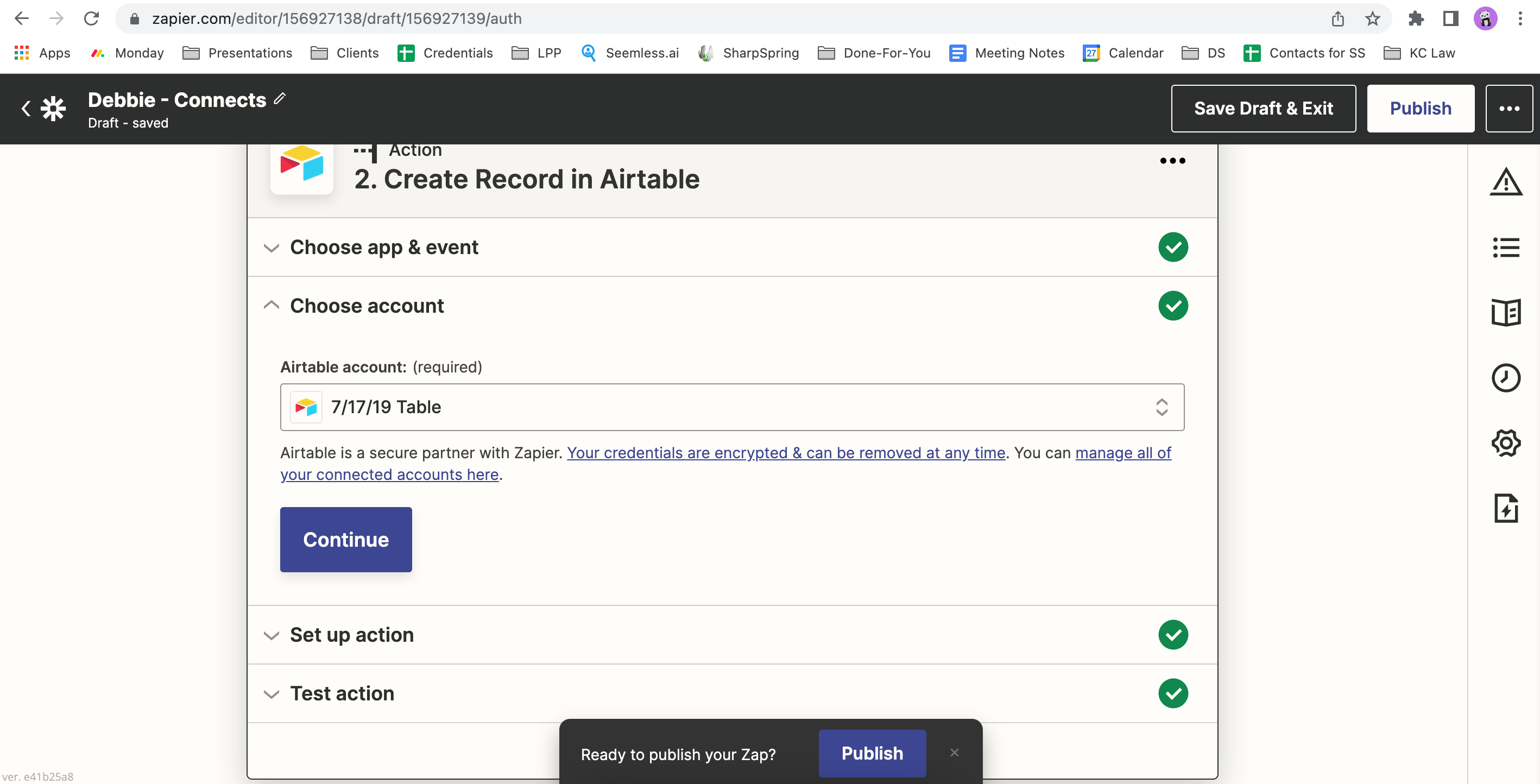Share this page from the address bar
1540x784 pixels.
pos(1338,18)
